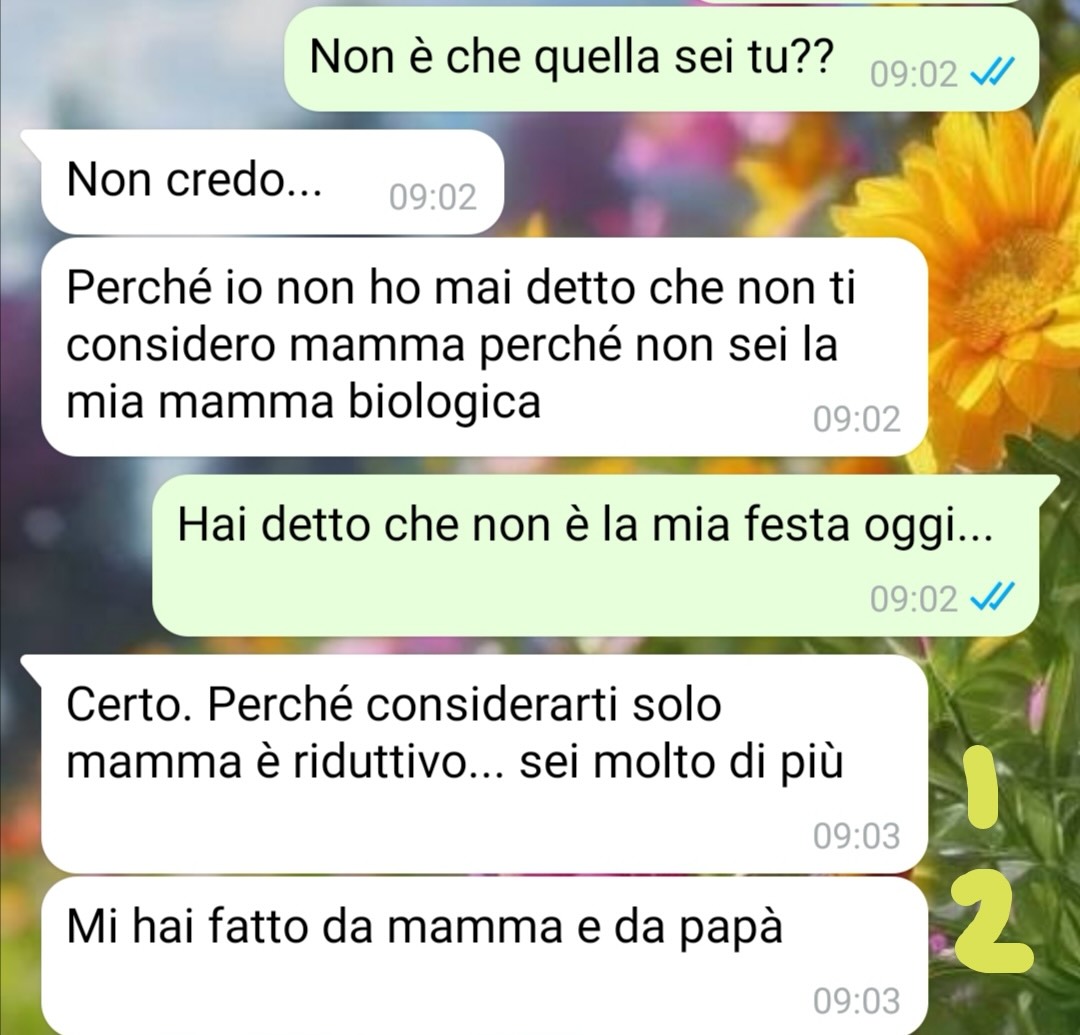Tap the 09:02 timestamp on "festa oggi..." message
The image size is (1080, 1035).
[x=913, y=598]
